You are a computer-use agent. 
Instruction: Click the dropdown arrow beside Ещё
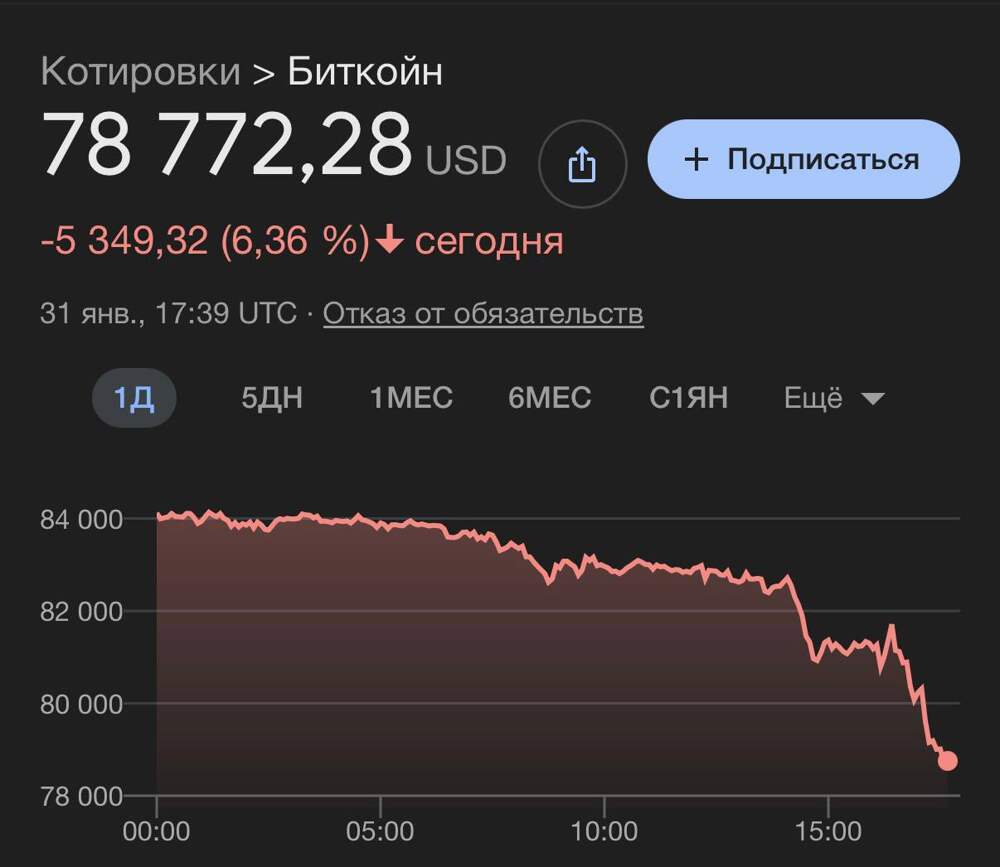(872, 399)
